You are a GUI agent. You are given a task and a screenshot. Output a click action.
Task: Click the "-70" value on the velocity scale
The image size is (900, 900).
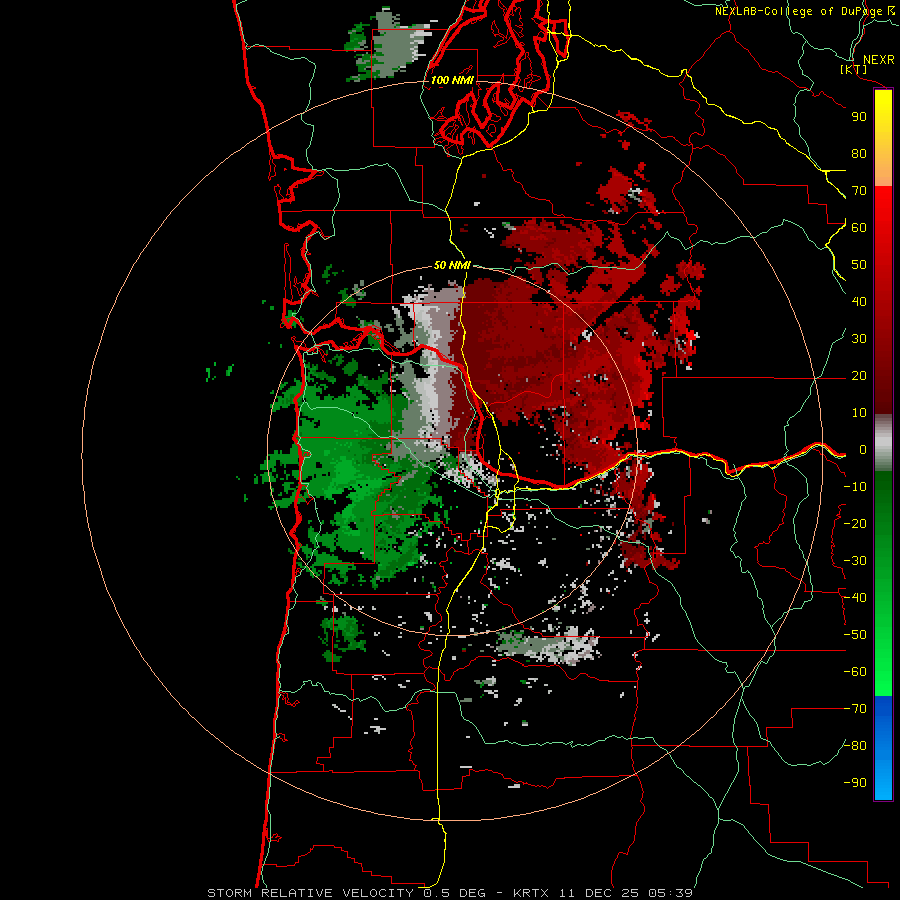click(x=855, y=709)
